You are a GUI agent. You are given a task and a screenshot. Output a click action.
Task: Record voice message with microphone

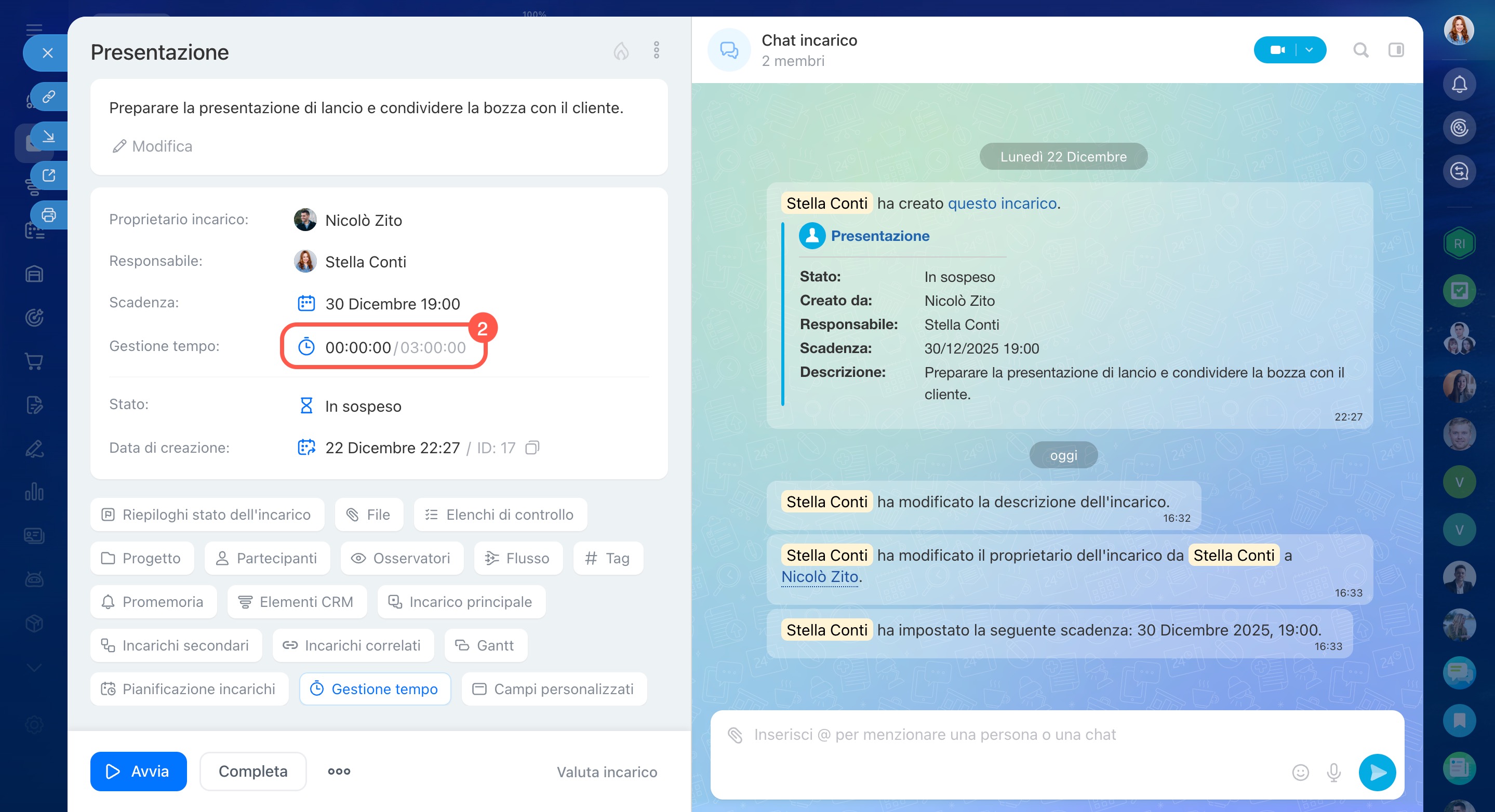(1333, 772)
